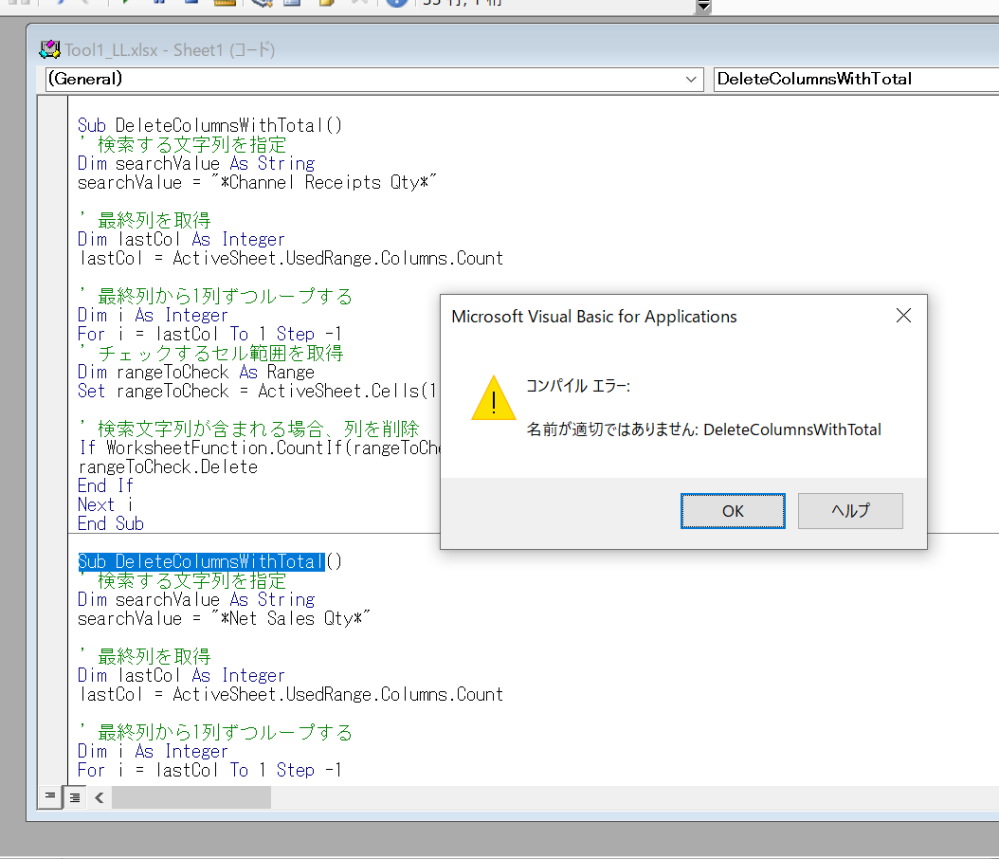999x859 pixels.
Task: Click the horizontal scrollbar thumb
Action: click(x=191, y=797)
